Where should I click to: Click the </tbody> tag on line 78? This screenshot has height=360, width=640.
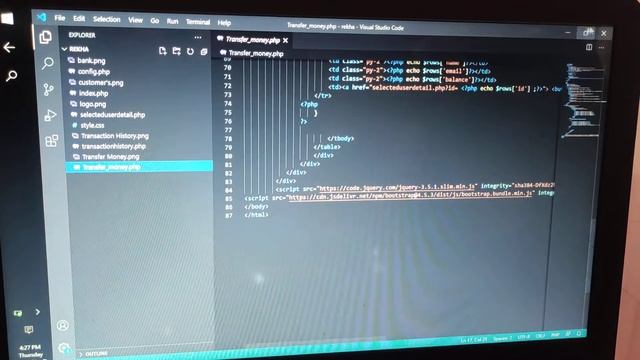[341, 138]
